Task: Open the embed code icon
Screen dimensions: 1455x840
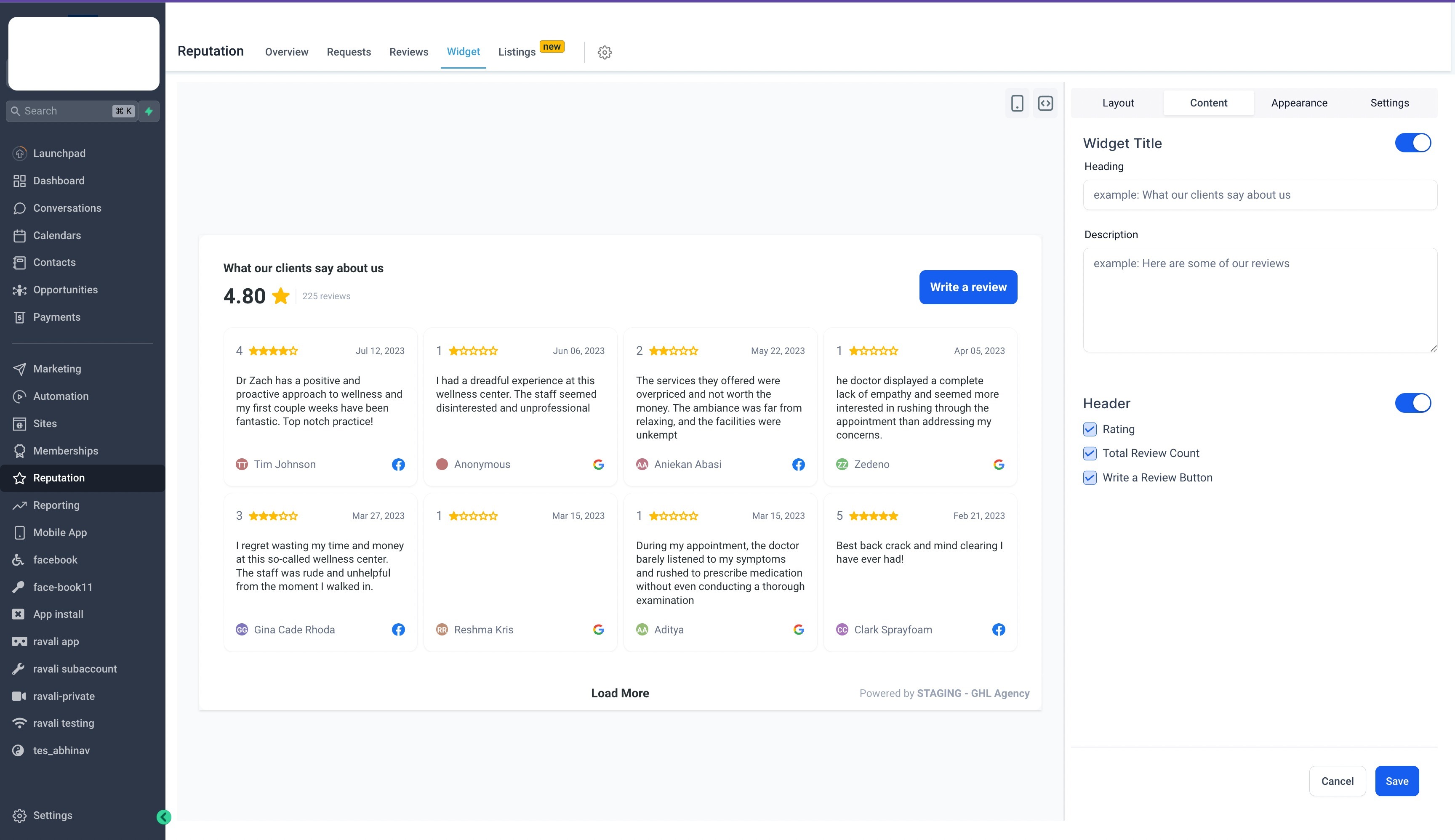Action: 1045,103
